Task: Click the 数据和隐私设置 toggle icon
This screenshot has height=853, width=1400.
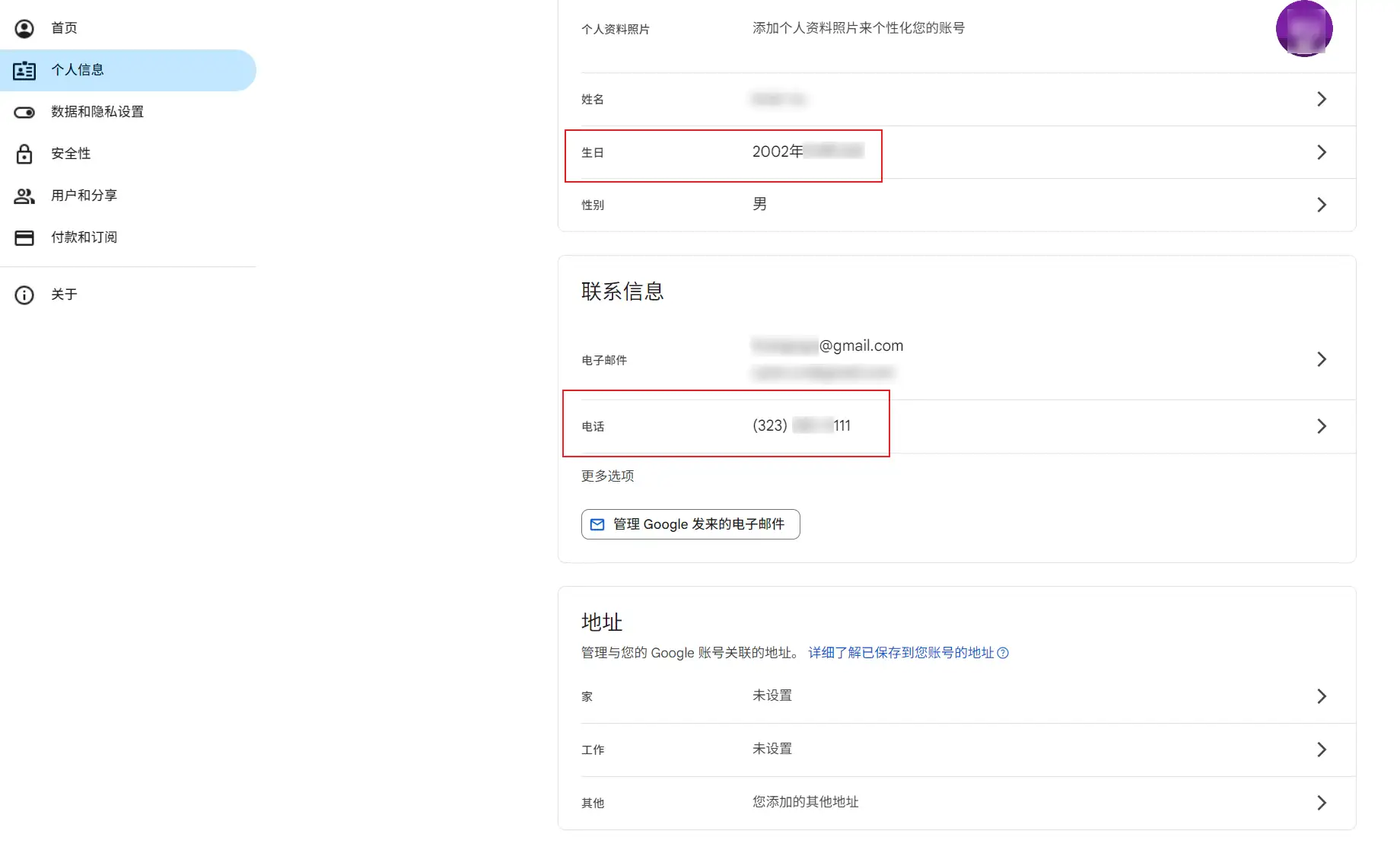Action: tap(24, 113)
